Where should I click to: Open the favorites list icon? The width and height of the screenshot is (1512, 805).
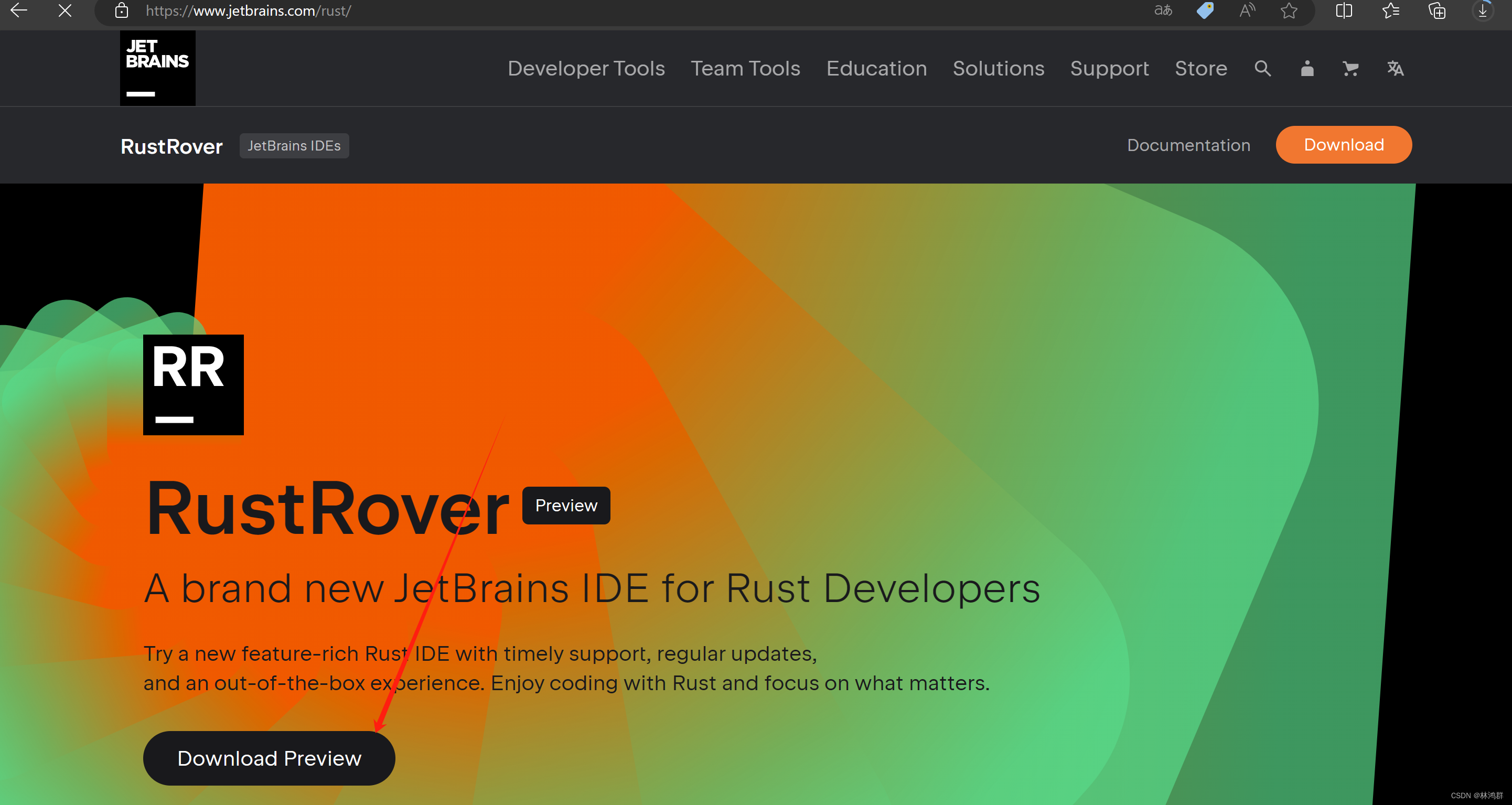tap(1390, 10)
